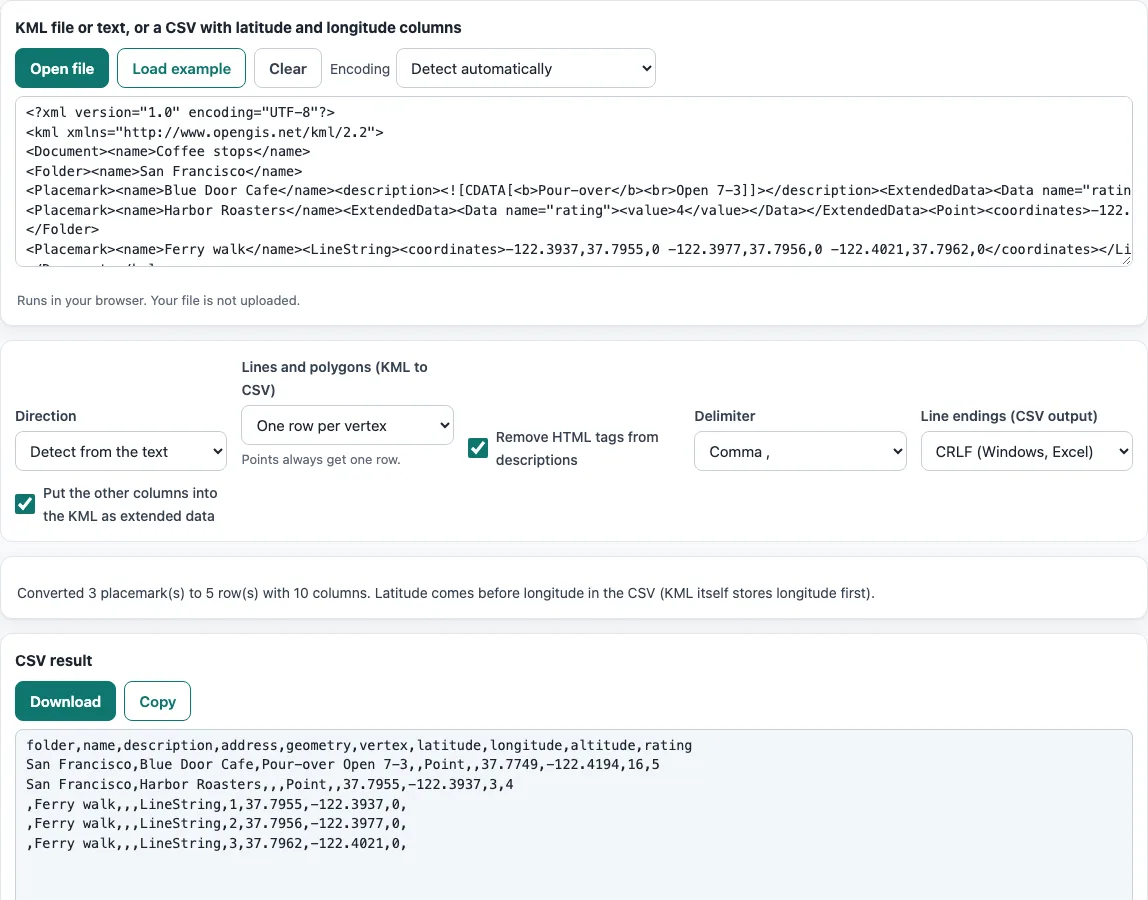The height and width of the screenshot is (900, 1148).
Task: Click inside the CSV result output area
Action: tap(574, 814)
